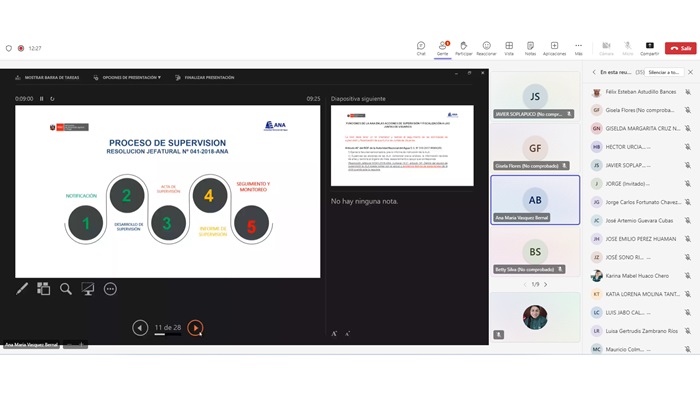Viewport: 700px width, 395px height.
Task: Select the Gente tab
Action: click(x=442, y=48)
